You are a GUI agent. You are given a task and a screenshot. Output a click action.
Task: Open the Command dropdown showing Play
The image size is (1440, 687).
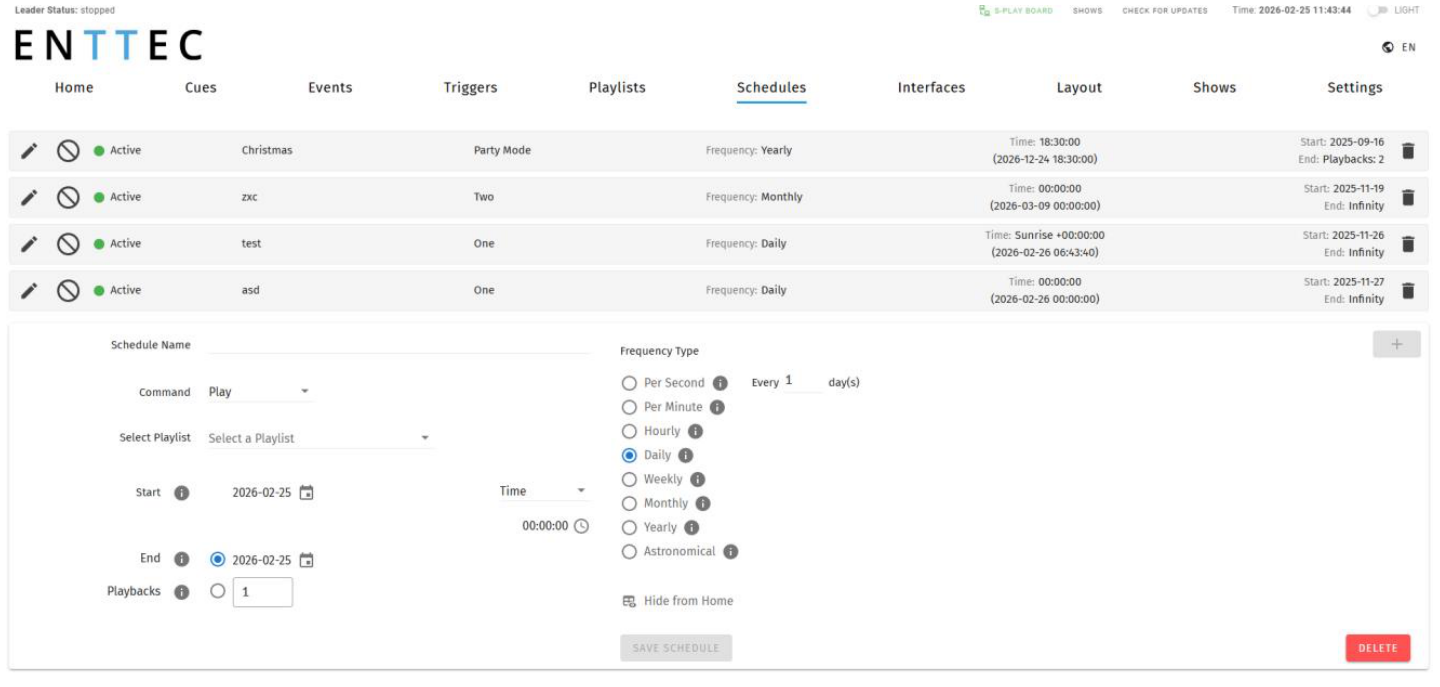tap(260, 392)
